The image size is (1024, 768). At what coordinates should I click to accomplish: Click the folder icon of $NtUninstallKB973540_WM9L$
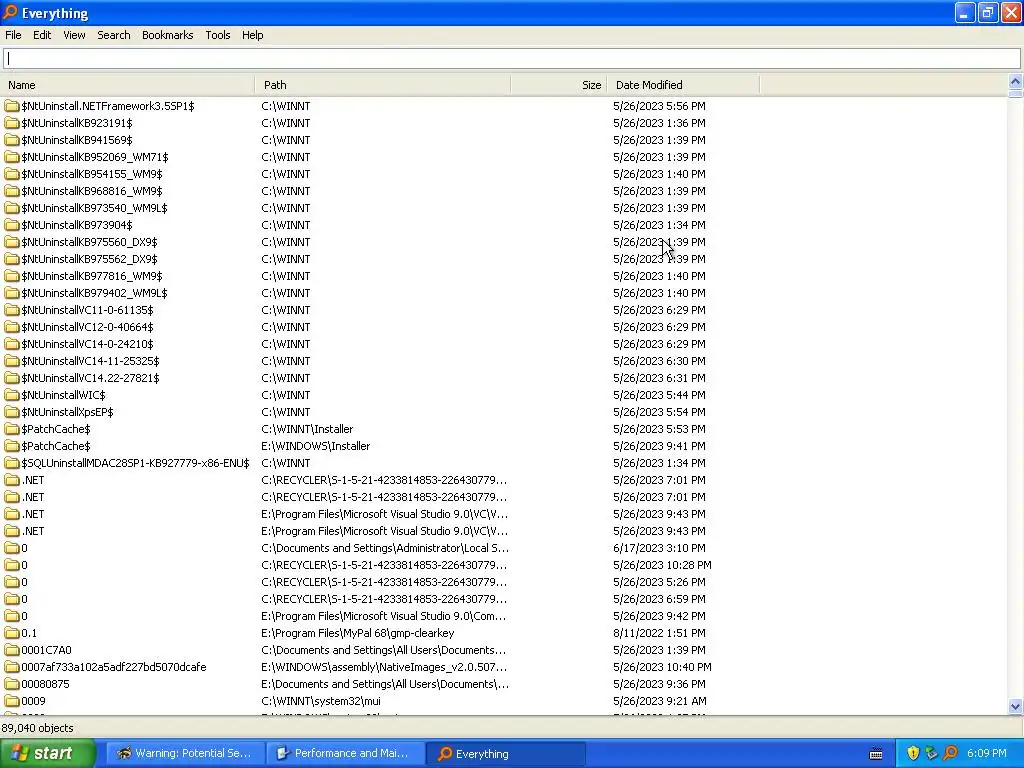click(x=12, y=208)
